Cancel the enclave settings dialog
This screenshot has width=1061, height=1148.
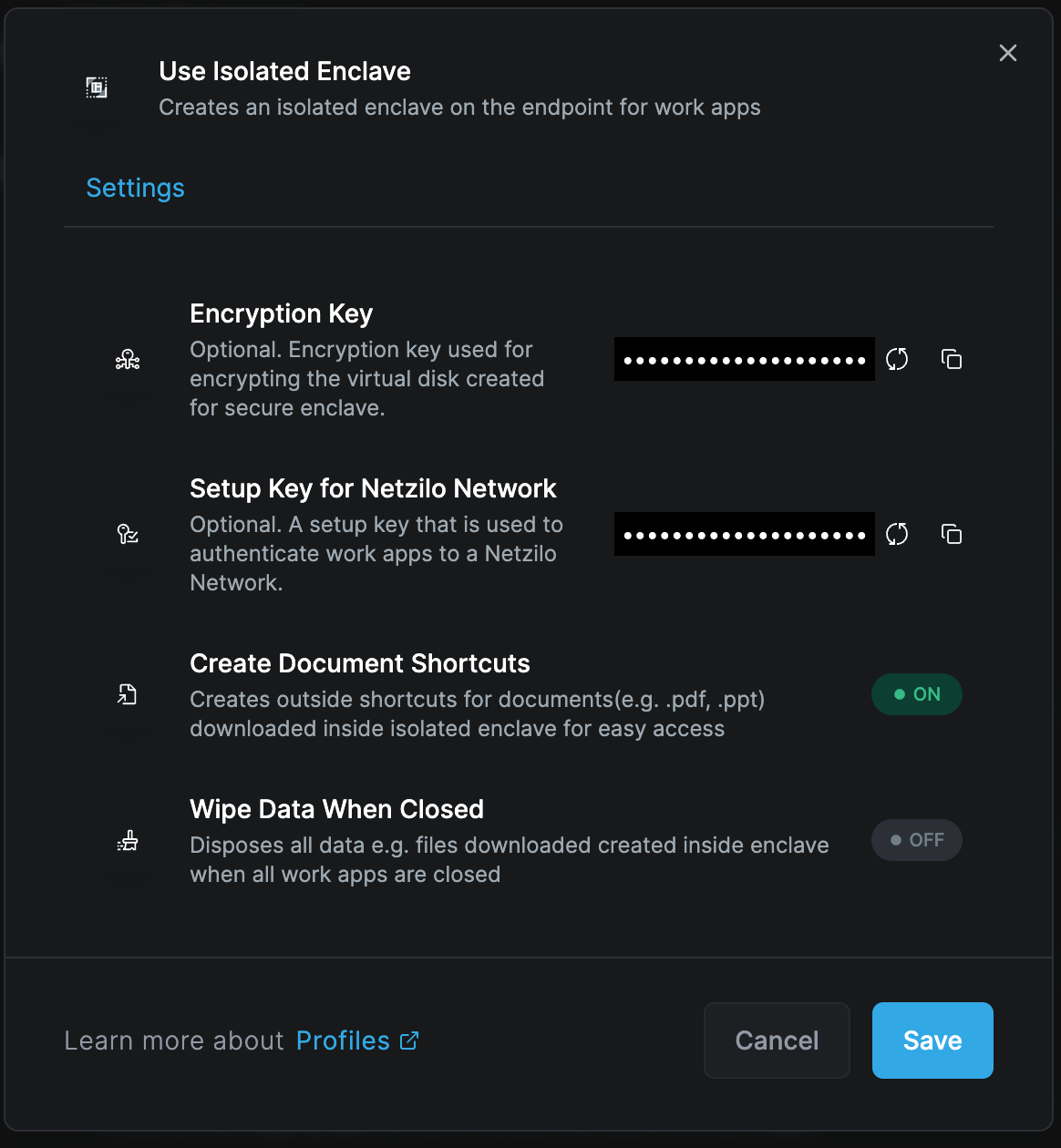click(777, 1040)
